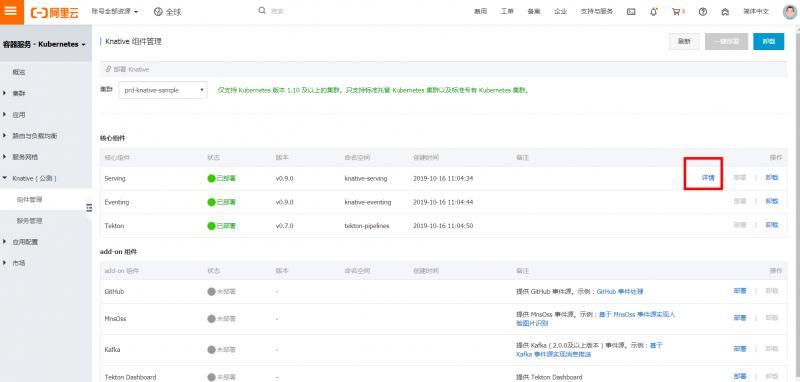This screenshot has height=382, width=800.
Task: Open the orange hamburger menu
Action: [x=10, y=11]
